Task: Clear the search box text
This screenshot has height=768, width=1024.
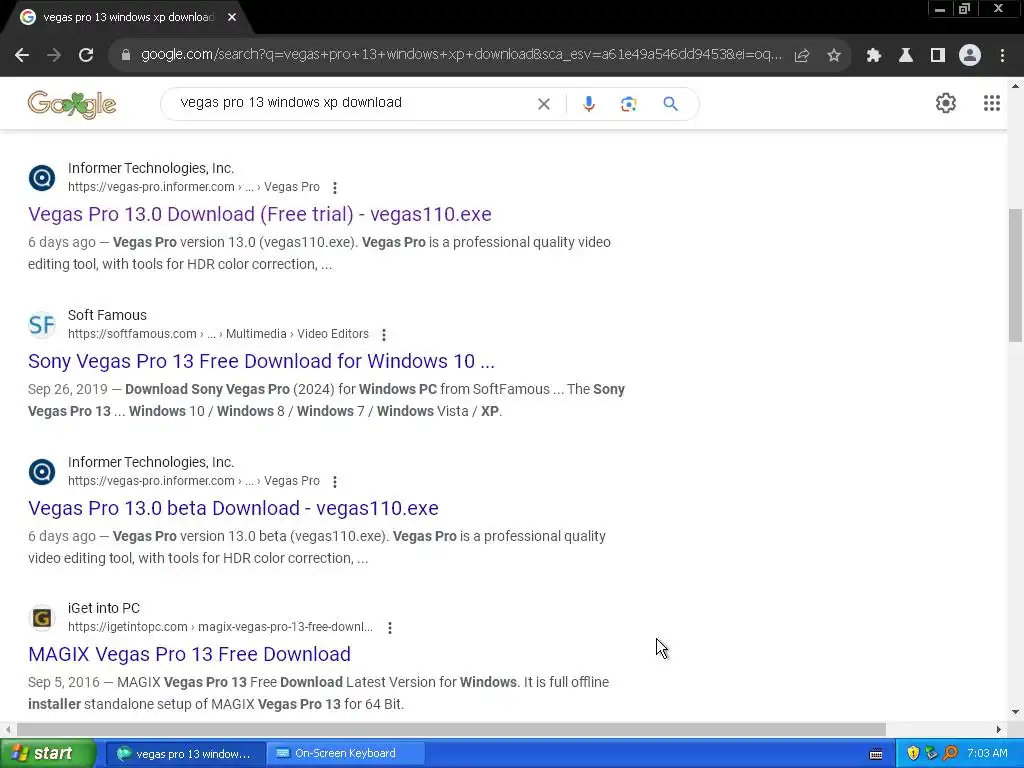Action: pyautogui.click(x=543, y=104)
